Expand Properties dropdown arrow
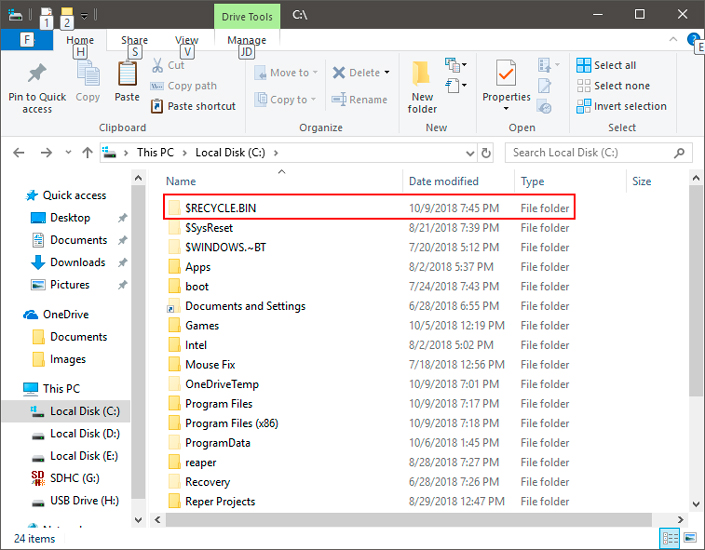705x550 pixels. pos(506,108)
